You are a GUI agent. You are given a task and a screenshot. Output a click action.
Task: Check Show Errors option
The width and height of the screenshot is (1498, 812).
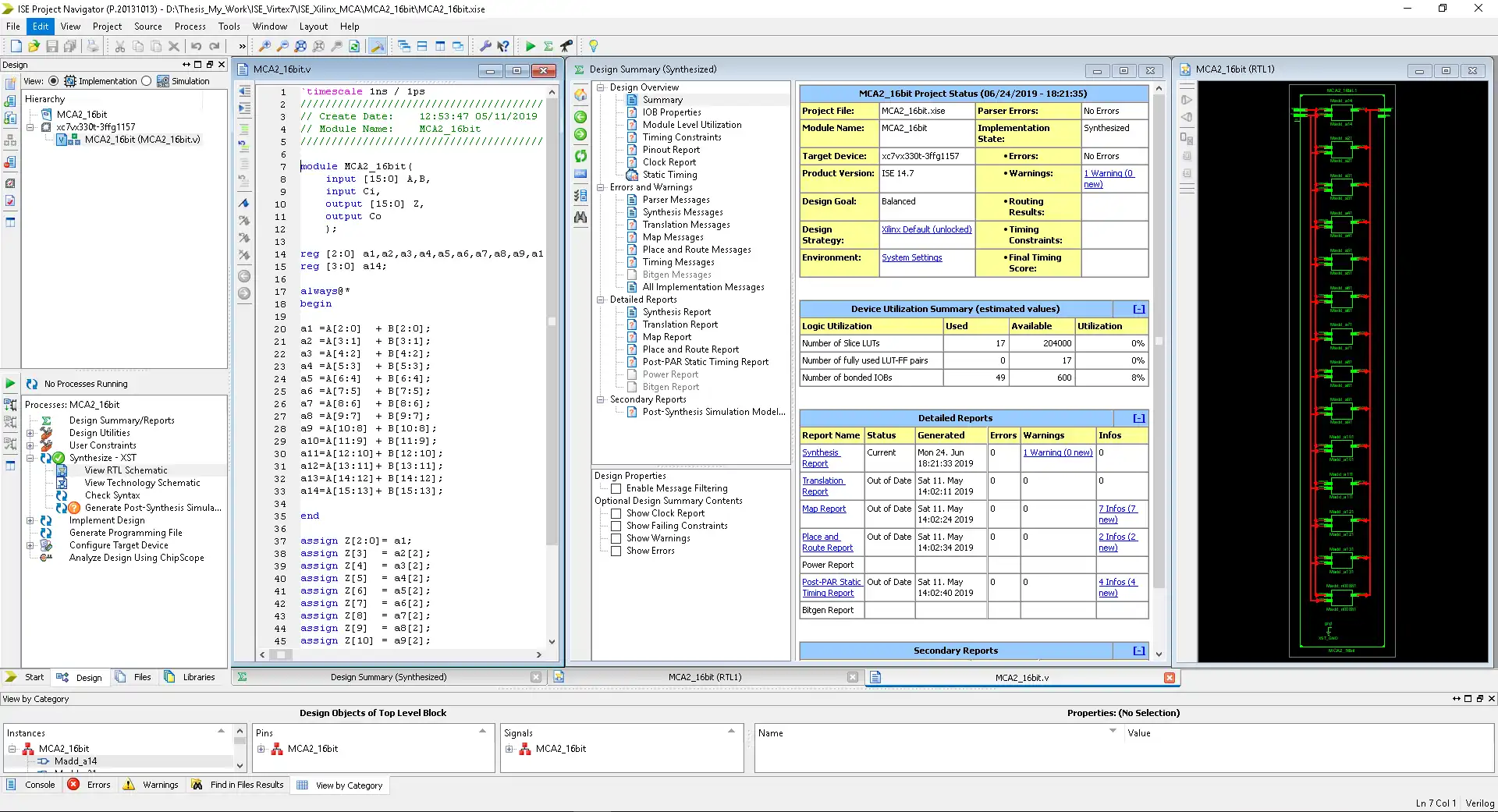616,551
